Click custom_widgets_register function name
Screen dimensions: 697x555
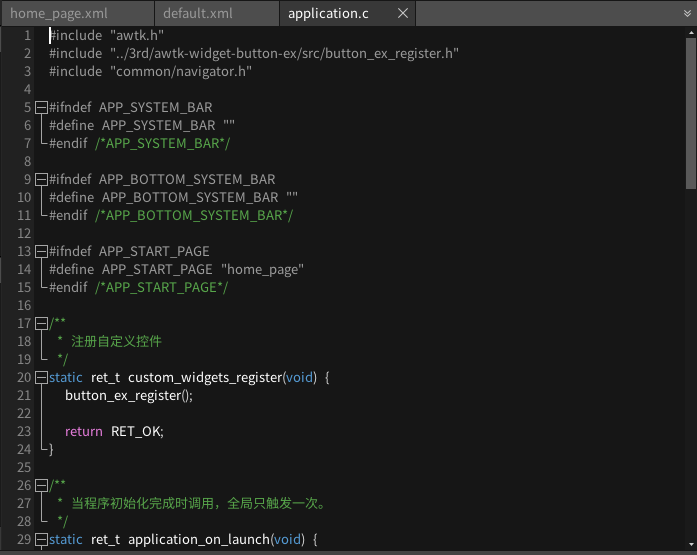click(205, 377)
